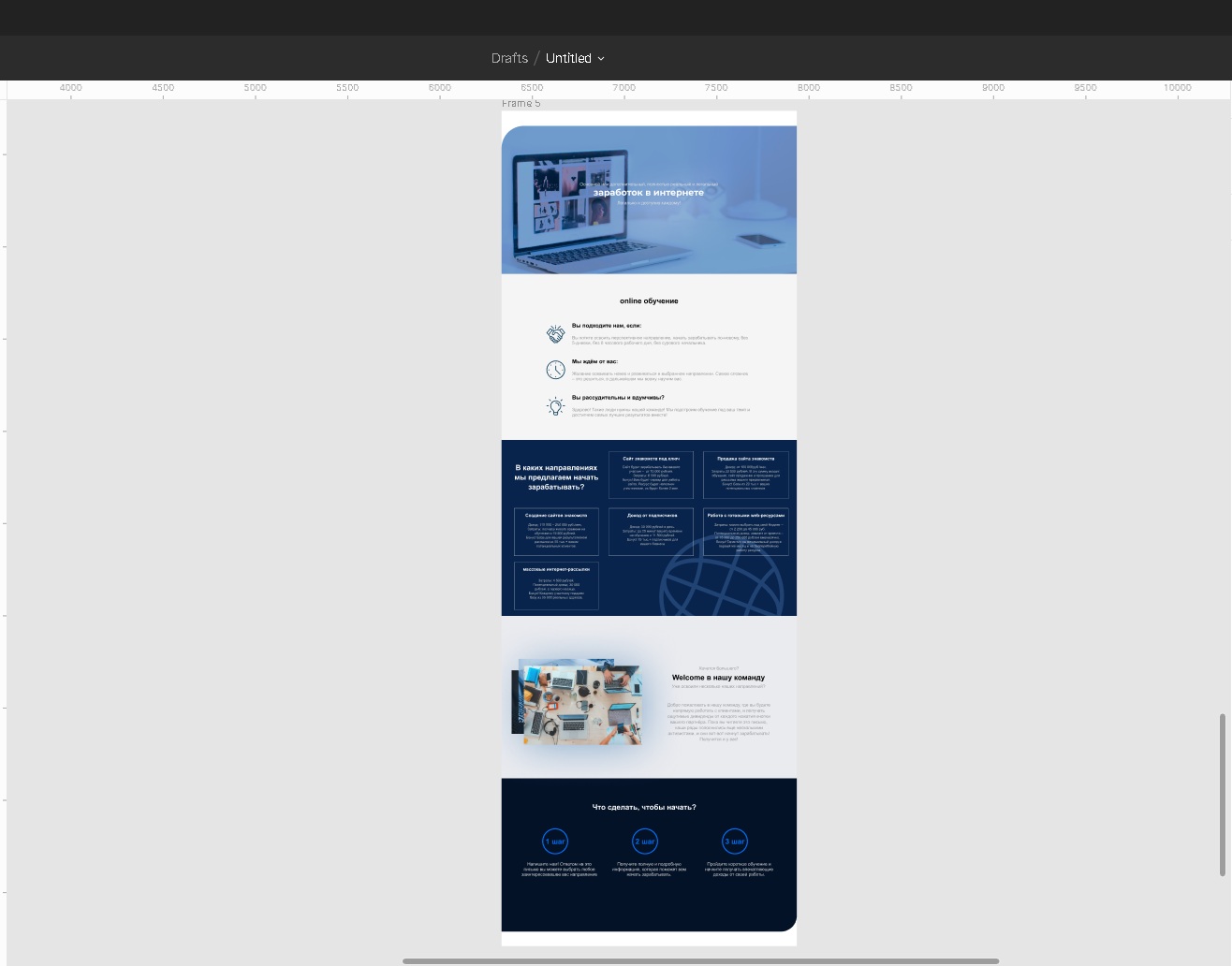Select 'Вы подходите нам, если:' text
Image resolution: width=1232 pixels, height=966 pixels.
(607, 326)
